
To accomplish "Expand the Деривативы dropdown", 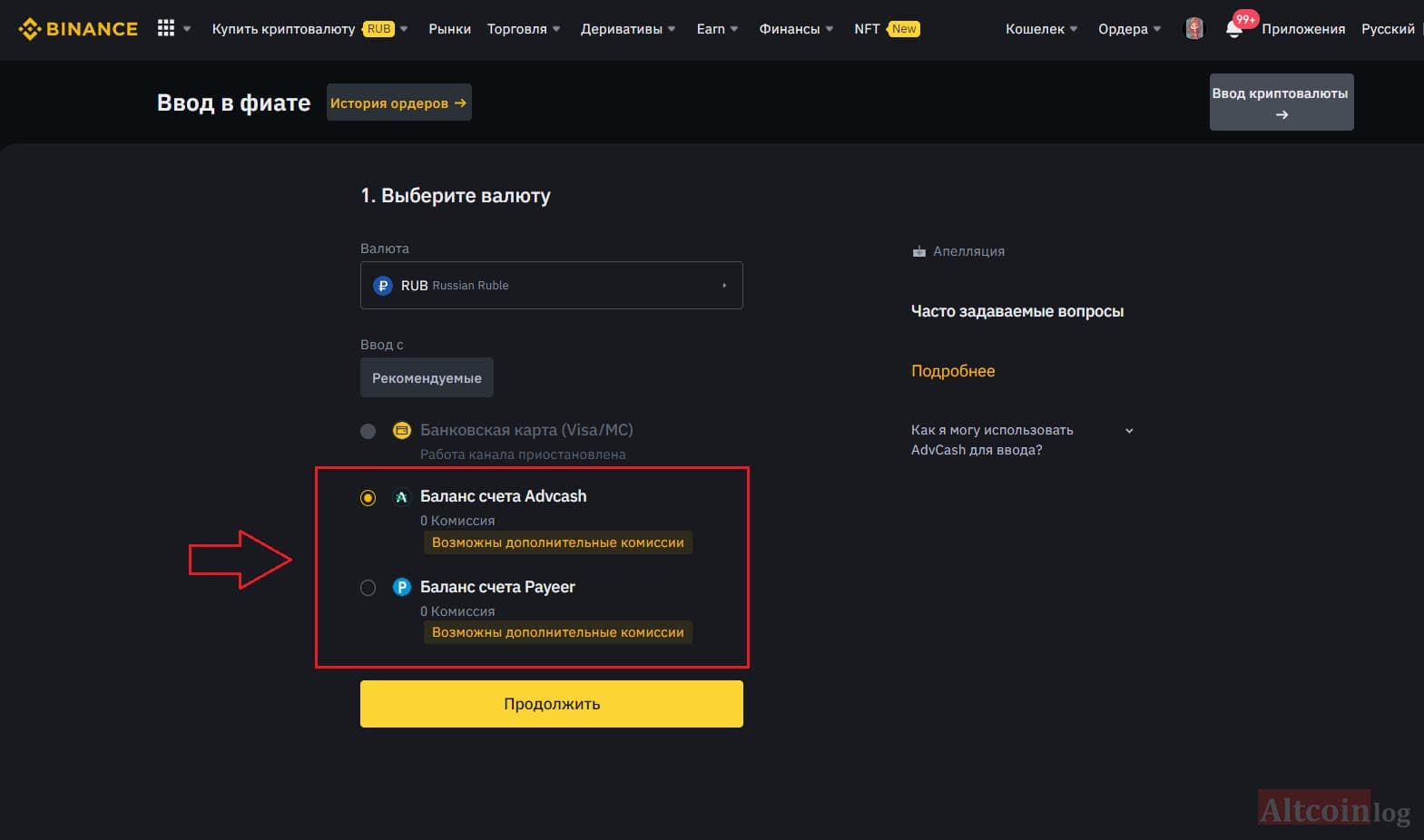I will pyautogui.click(x=628, y=29).
